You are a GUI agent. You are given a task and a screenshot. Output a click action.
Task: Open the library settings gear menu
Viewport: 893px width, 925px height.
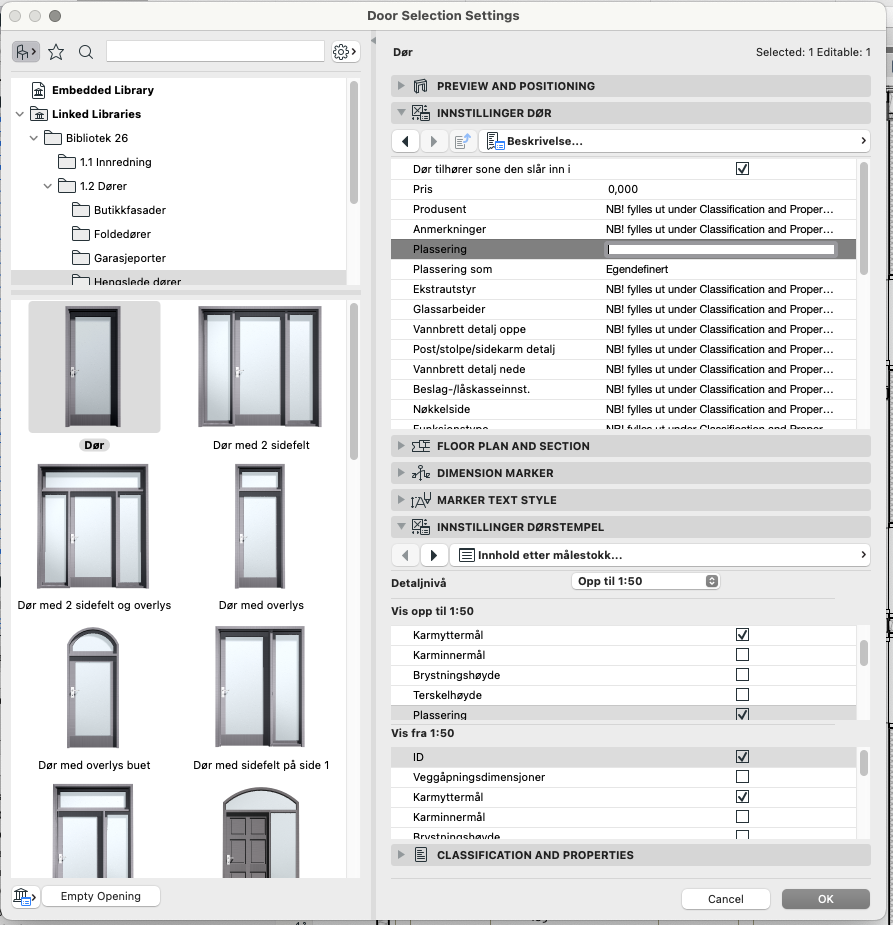tap(345, 52)
